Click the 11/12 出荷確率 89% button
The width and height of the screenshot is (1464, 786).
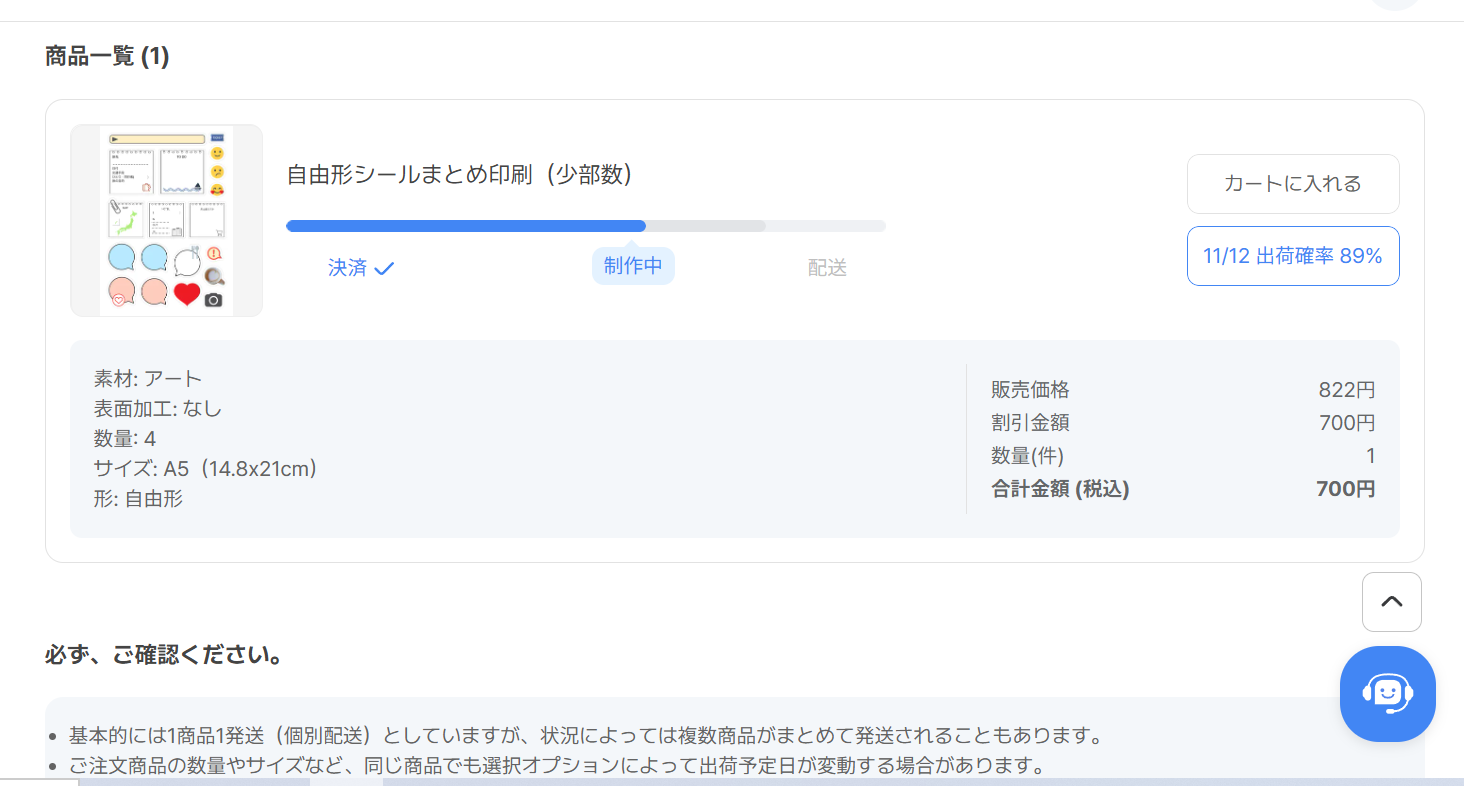tap(1292, 256)
